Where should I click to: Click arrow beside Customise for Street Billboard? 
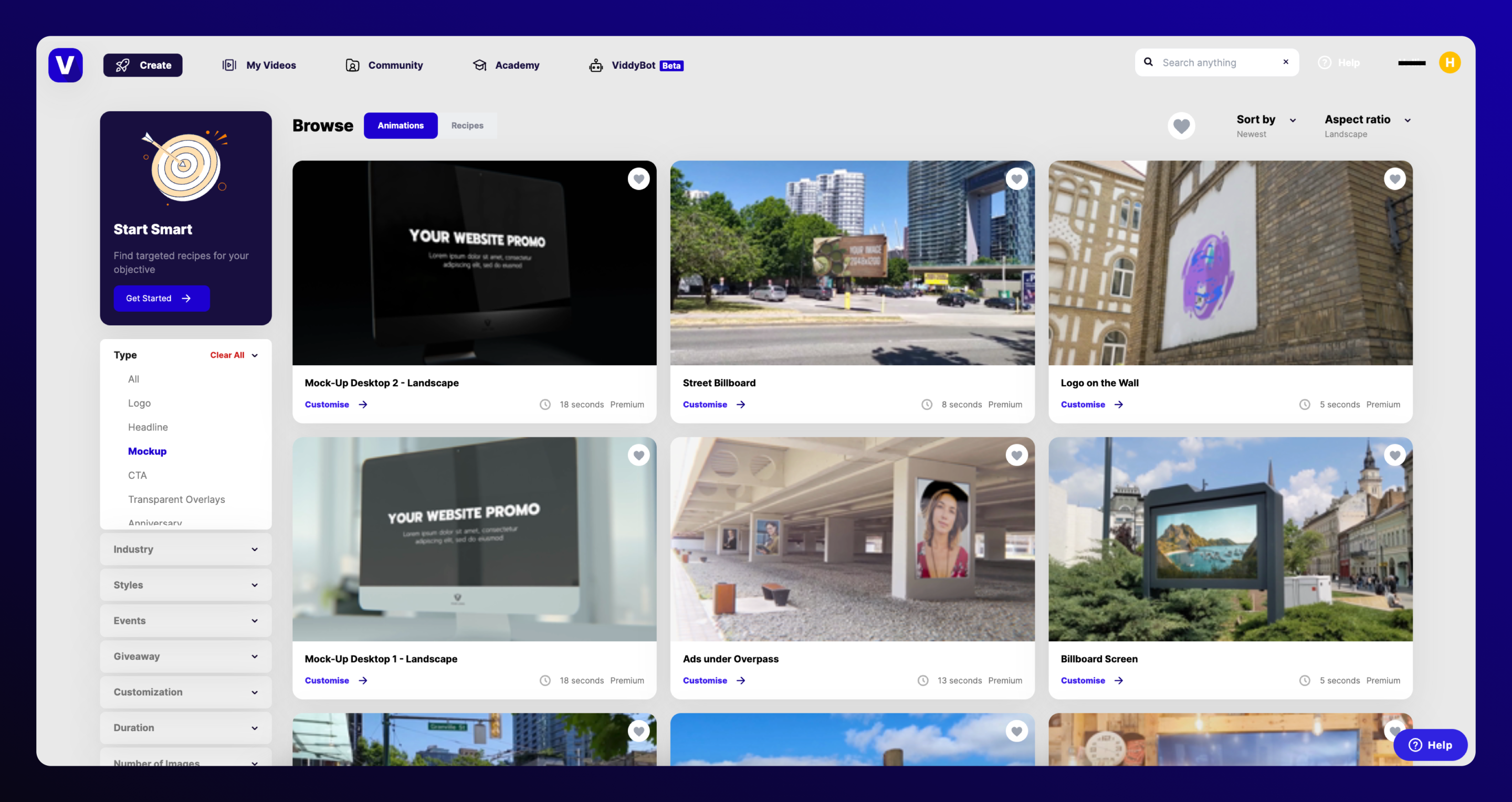coord(741,404)
